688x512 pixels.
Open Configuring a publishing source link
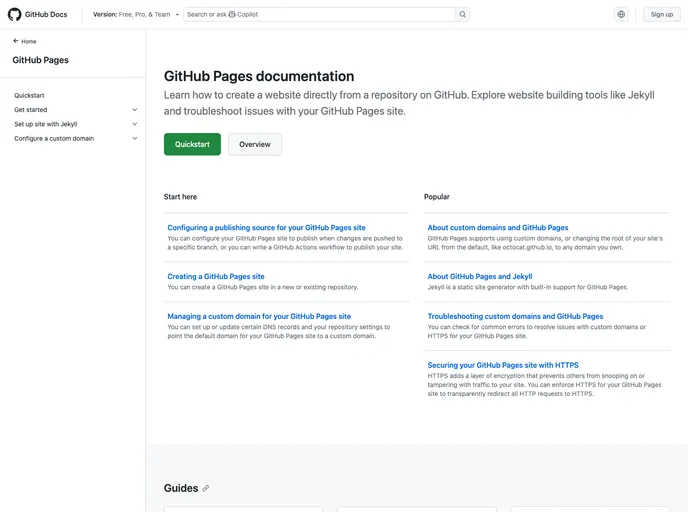266,228
